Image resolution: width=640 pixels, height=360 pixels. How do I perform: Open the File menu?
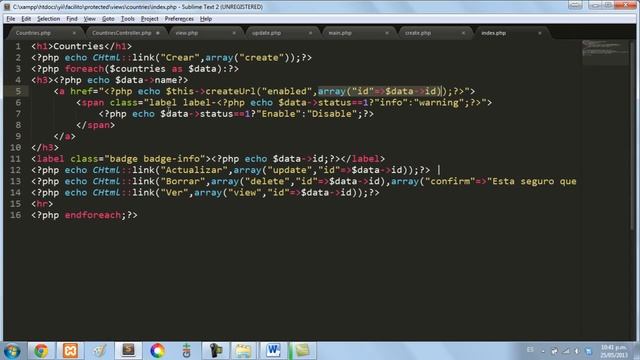[11, 19]
